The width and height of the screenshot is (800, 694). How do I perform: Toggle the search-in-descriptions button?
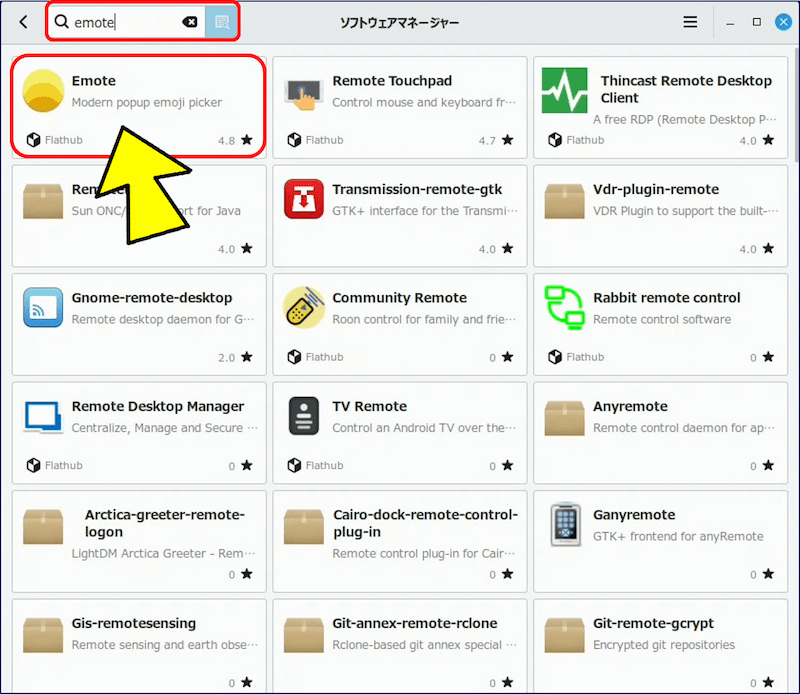pyautogui.click(x=221, y=22)
